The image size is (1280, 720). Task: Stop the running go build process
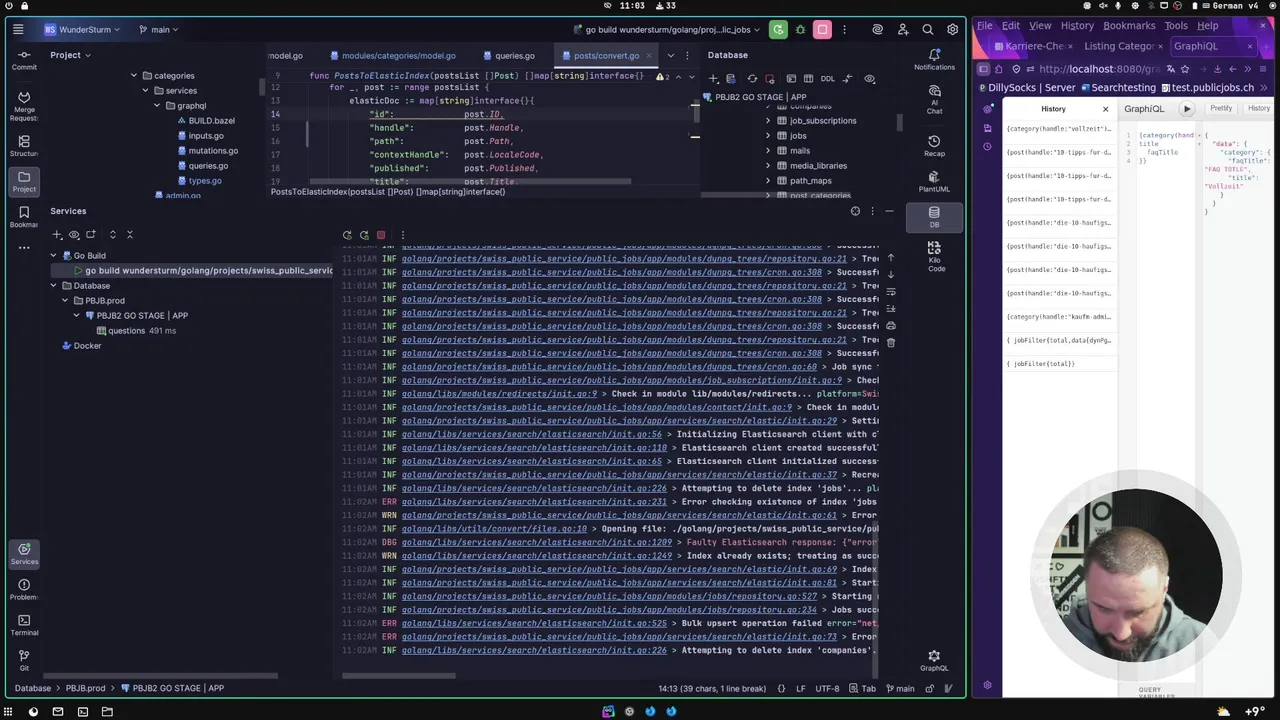pos(822,30)
